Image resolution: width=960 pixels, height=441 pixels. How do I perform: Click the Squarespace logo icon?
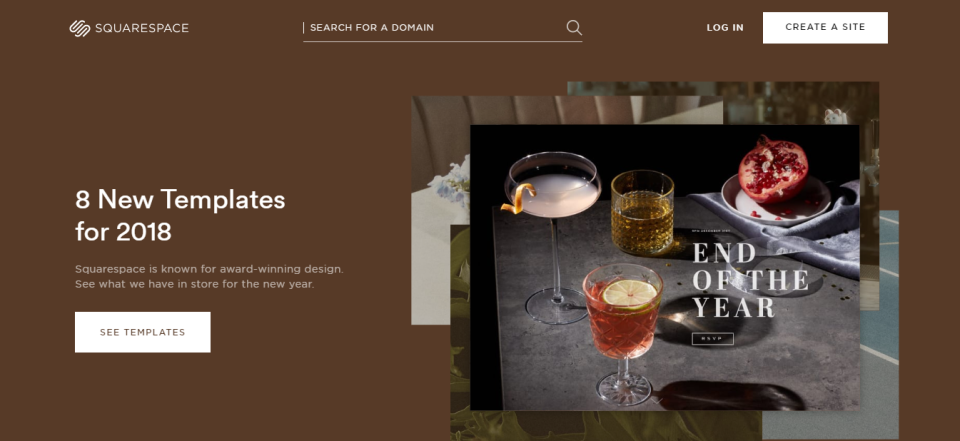[80, 28]
